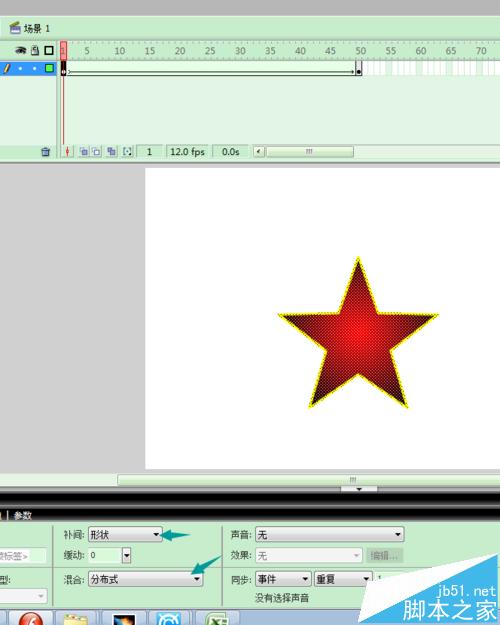Click the show/hide all layers eye icon

20,51
